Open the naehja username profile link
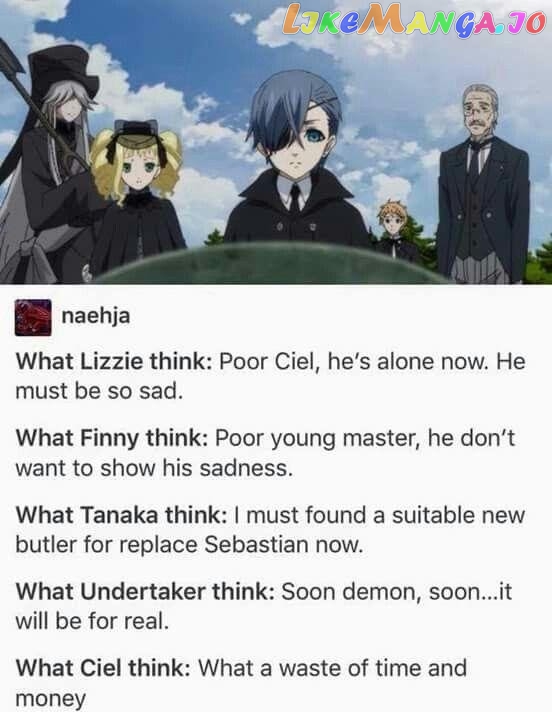 96,316
